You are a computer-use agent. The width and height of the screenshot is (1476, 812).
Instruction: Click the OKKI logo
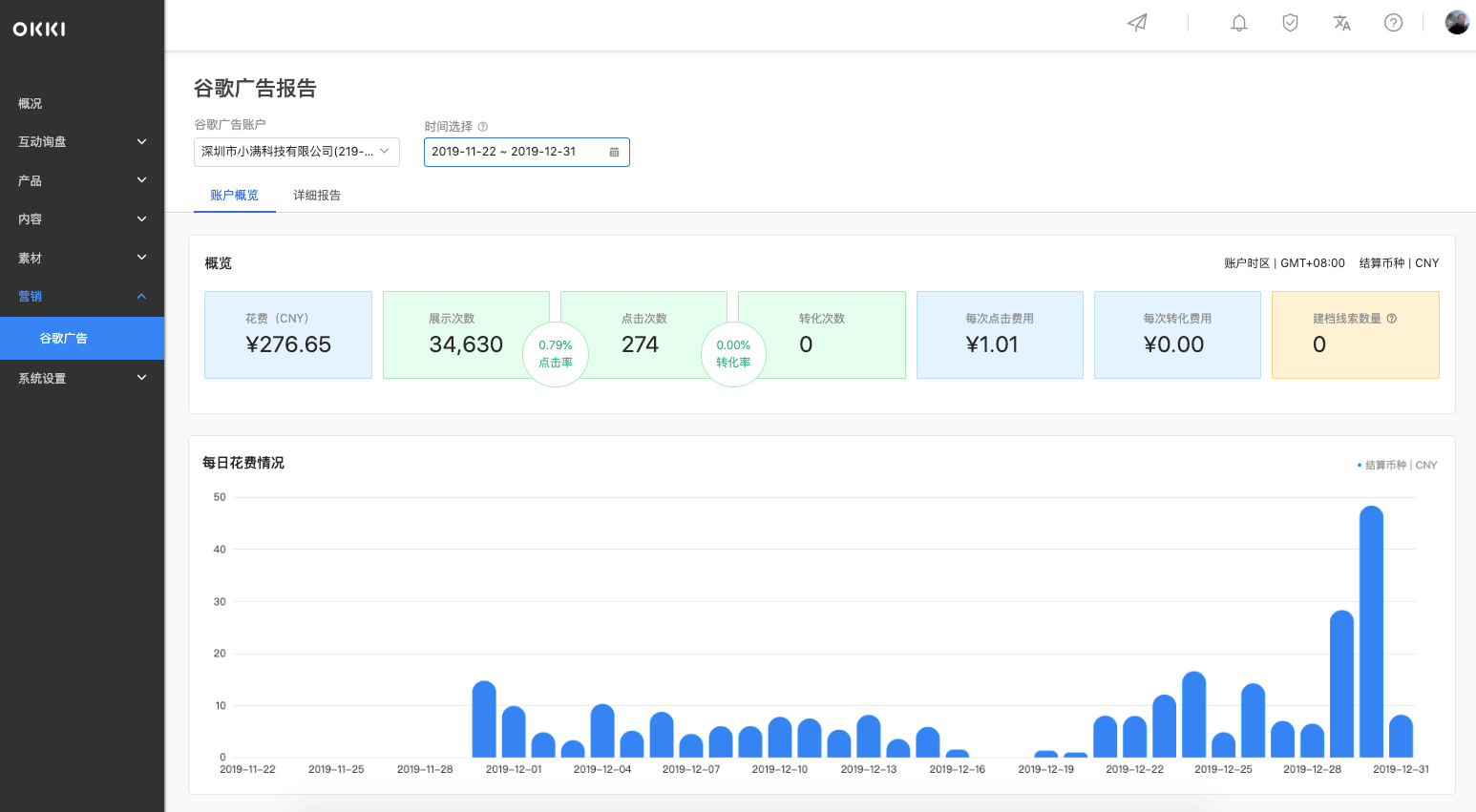click(39, 30)
